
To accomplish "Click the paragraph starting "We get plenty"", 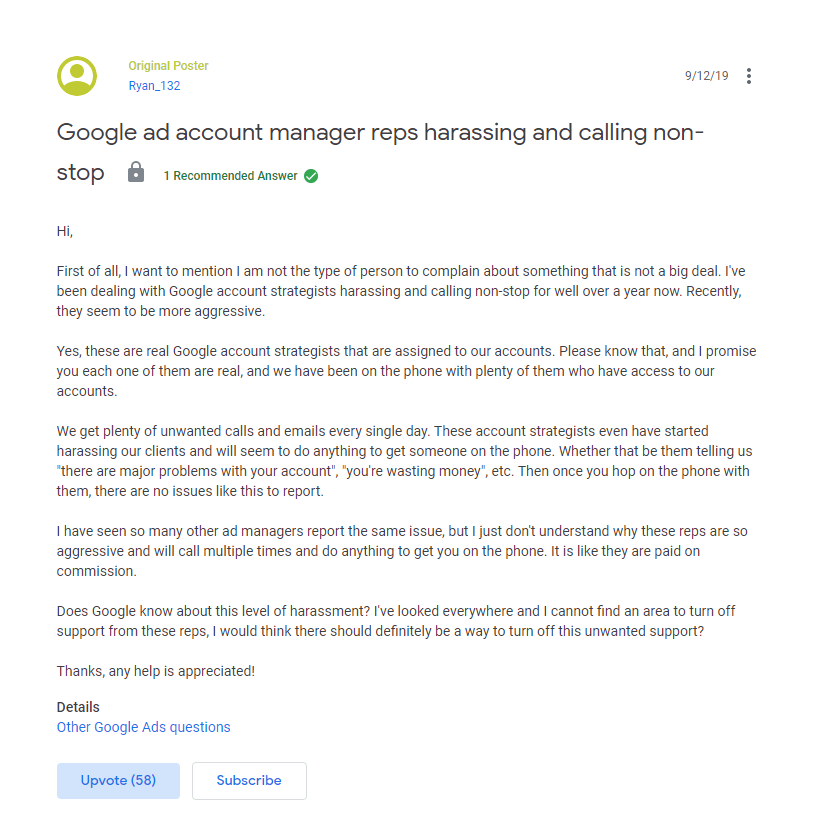I will (404, 461).
